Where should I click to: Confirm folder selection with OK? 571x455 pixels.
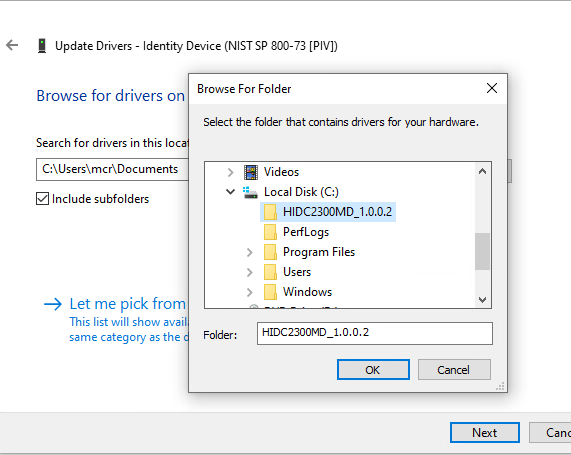(373, 370)
